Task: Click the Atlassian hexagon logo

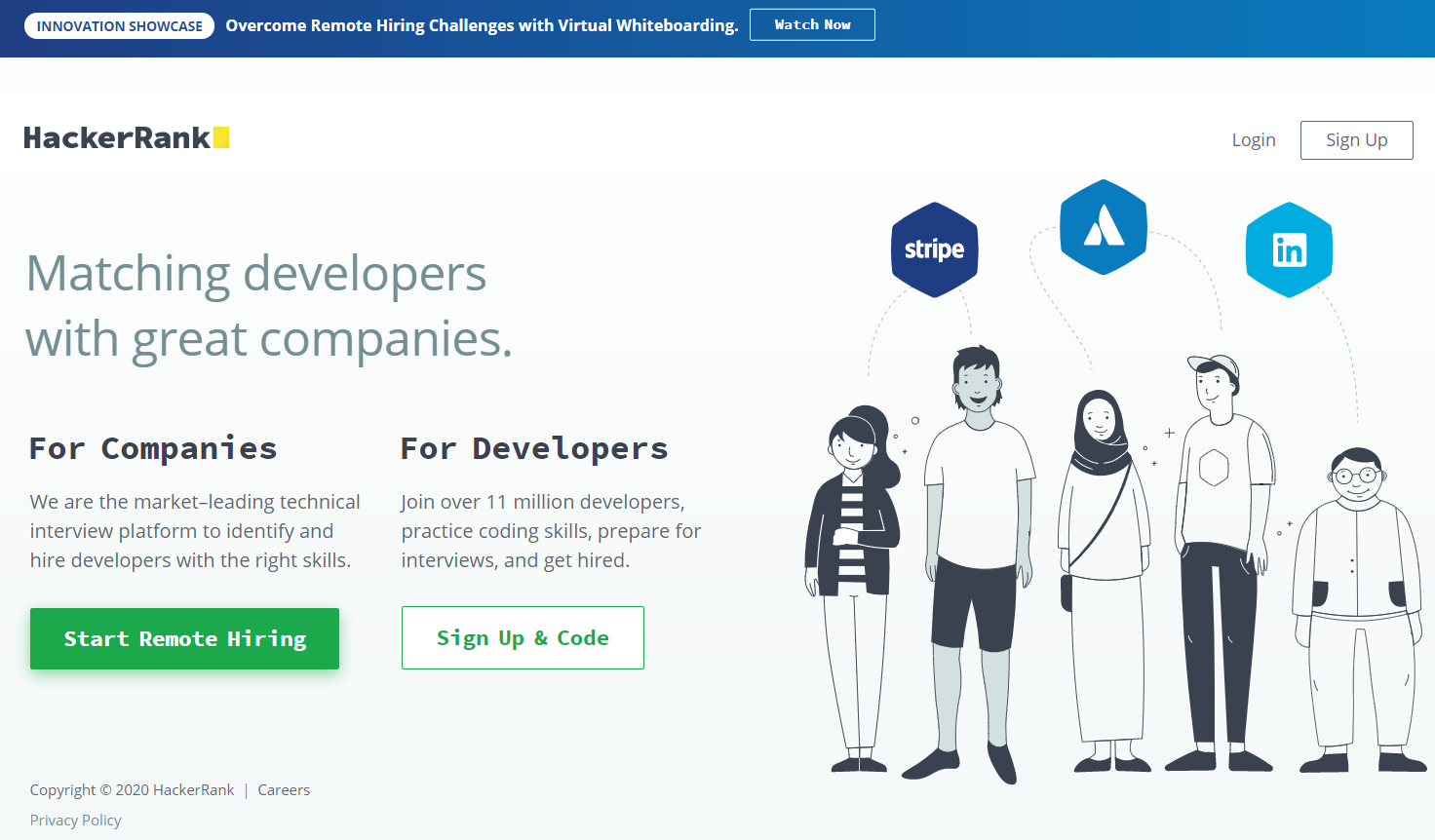Action: 1104,227
